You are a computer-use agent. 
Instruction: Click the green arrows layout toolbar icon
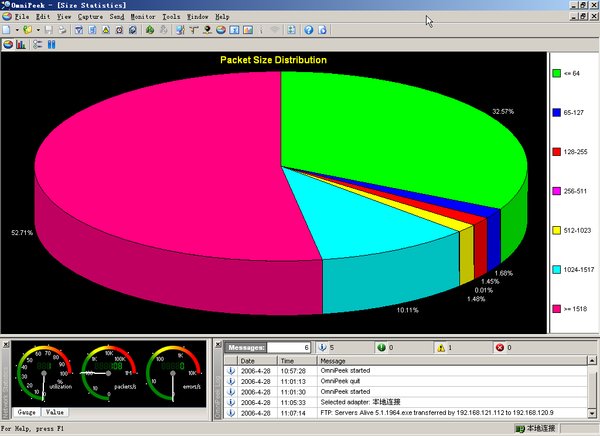point(292,30)
